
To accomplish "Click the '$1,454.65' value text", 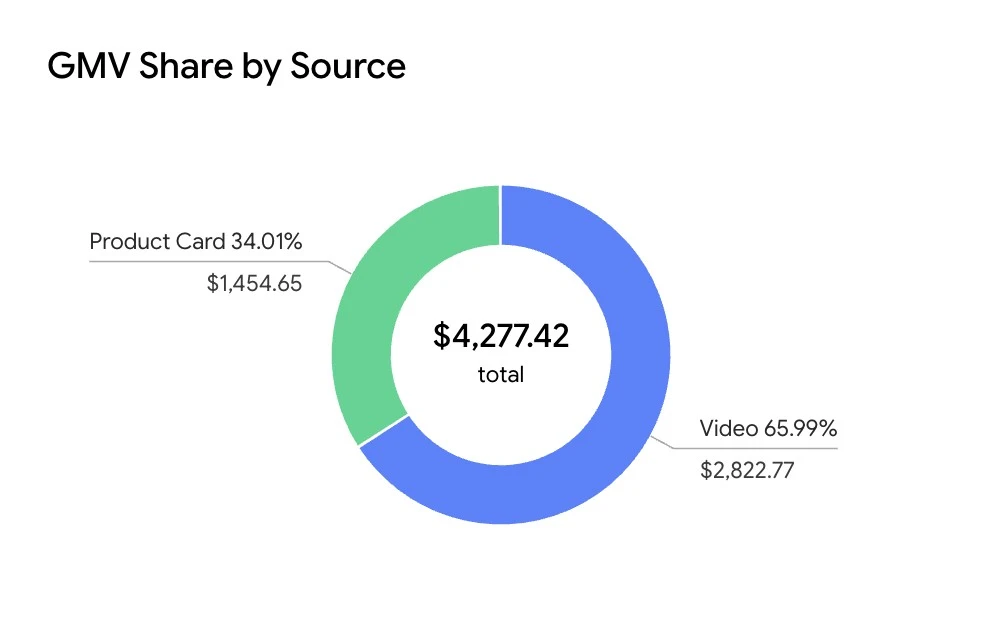I will [254, 283].
